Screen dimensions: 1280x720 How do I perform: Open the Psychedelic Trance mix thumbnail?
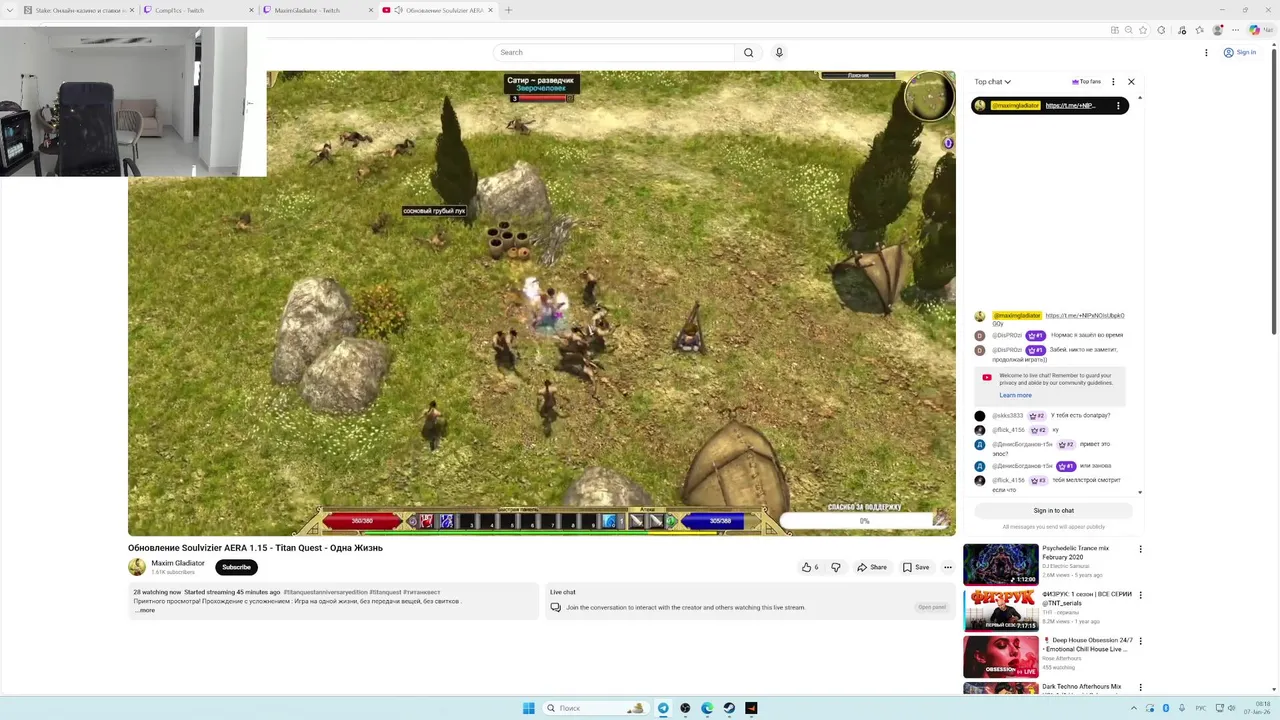(x=1000, y=565)
